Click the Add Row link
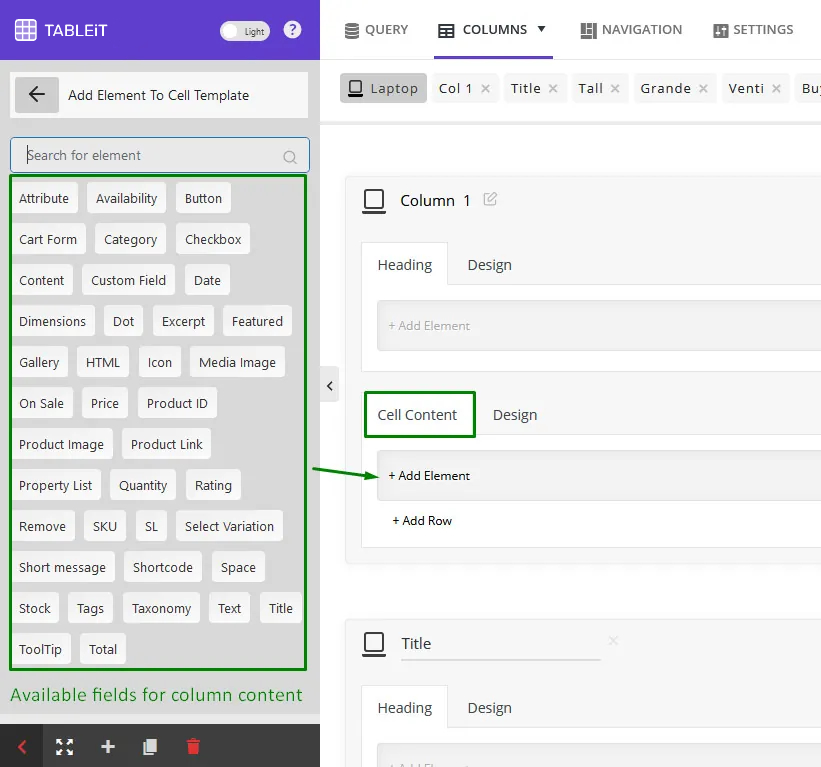The height and width of the screenshot is (767, 821). click(422, 520)
